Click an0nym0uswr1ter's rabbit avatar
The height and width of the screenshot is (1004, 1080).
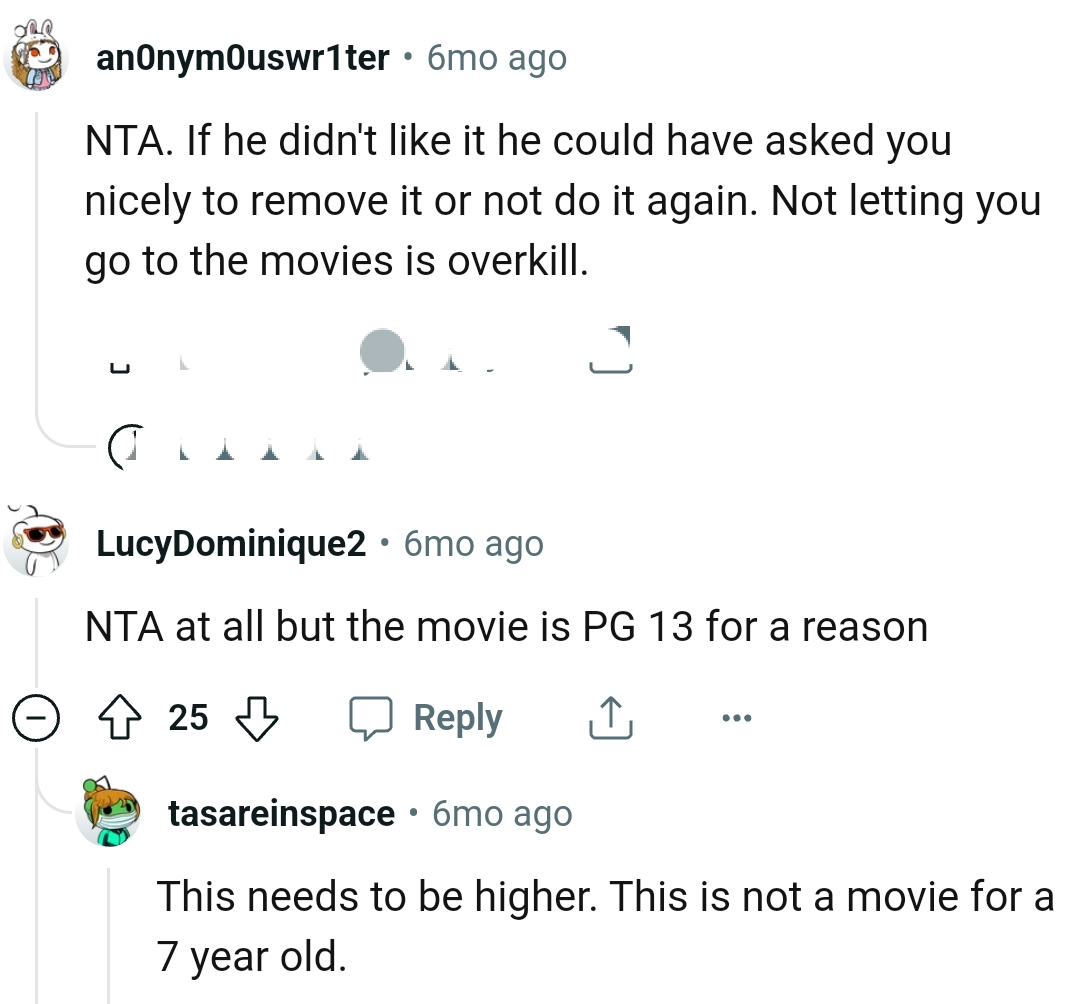click(37, 57)
